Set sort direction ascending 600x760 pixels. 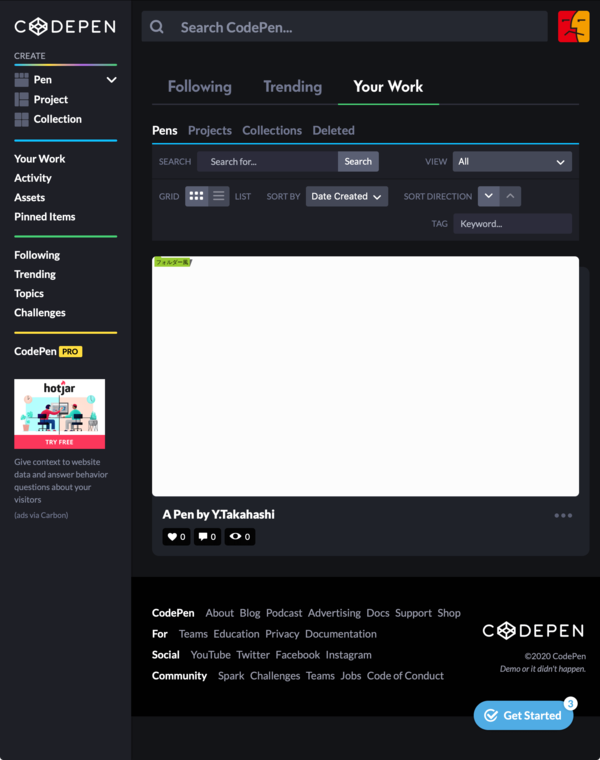click(510, 196)
